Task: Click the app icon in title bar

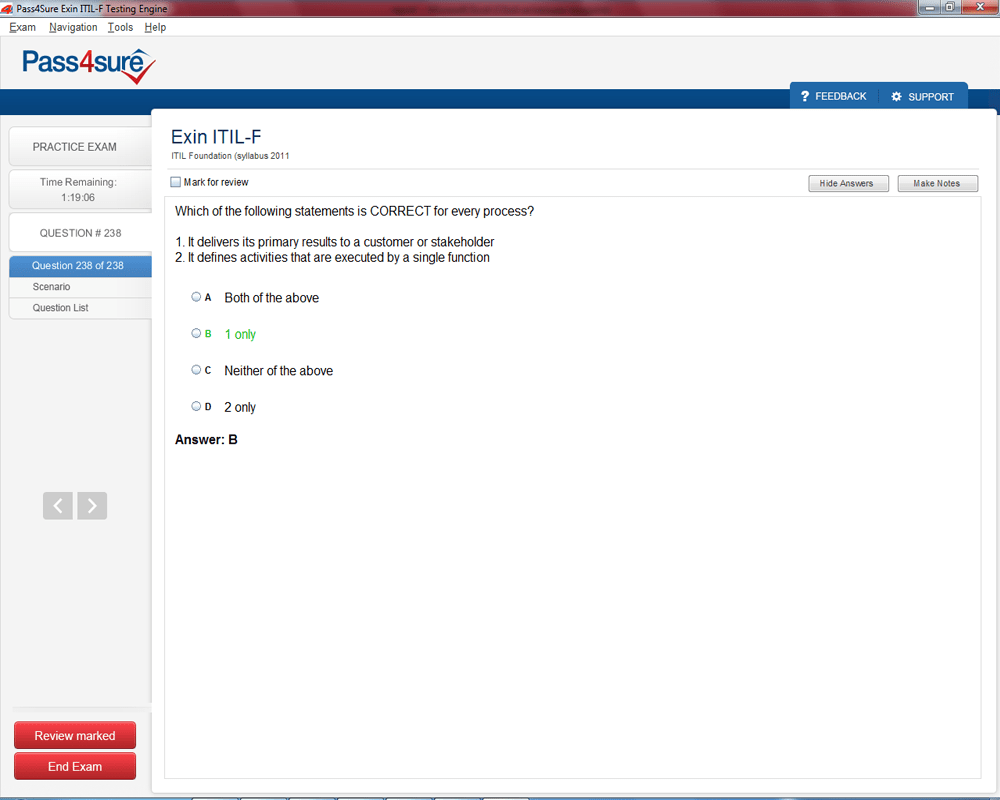Action: point(7,9)
